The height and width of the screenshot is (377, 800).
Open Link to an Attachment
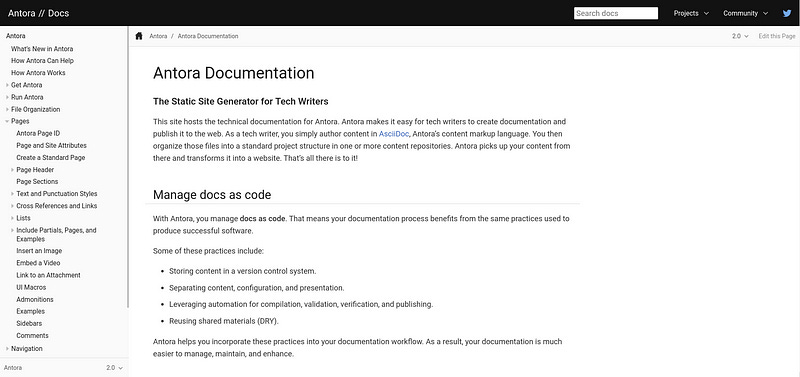pyautogui.click(x=48, y=275)
